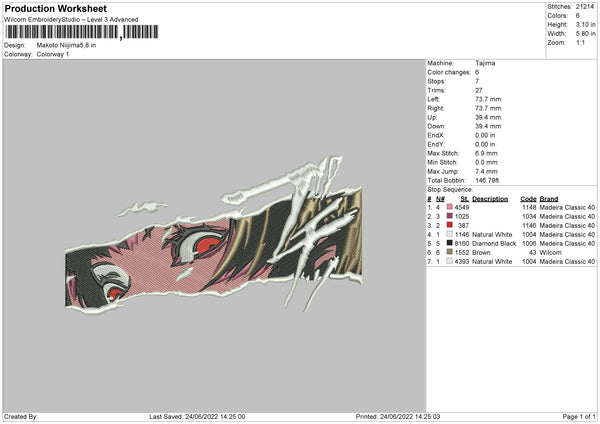Click the white swatch beside 4393 Natural White
This screenshot has width=600, height=424.
tap(450, 261)
